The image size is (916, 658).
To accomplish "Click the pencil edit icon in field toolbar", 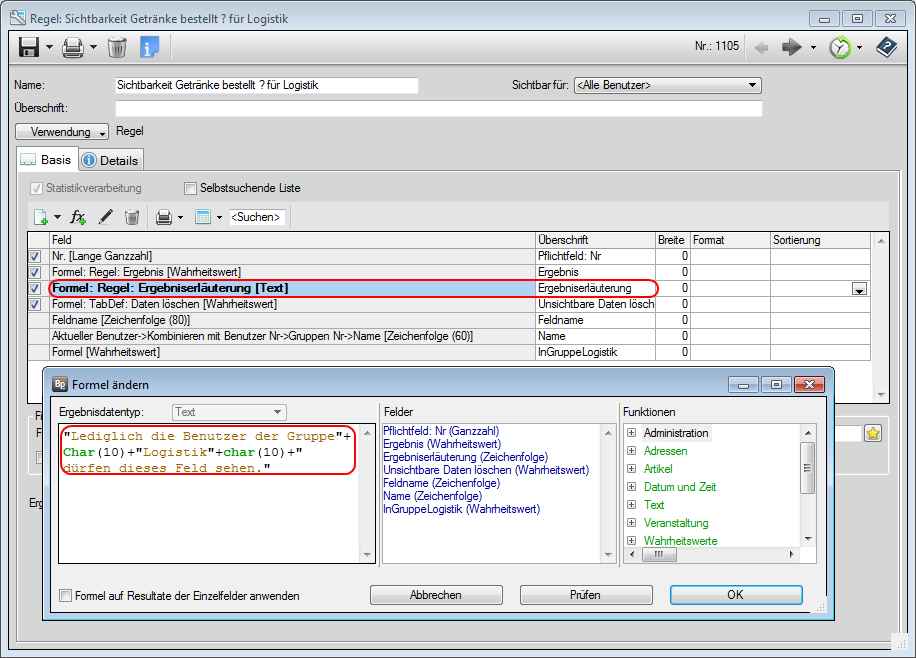I will click(105, 217).
